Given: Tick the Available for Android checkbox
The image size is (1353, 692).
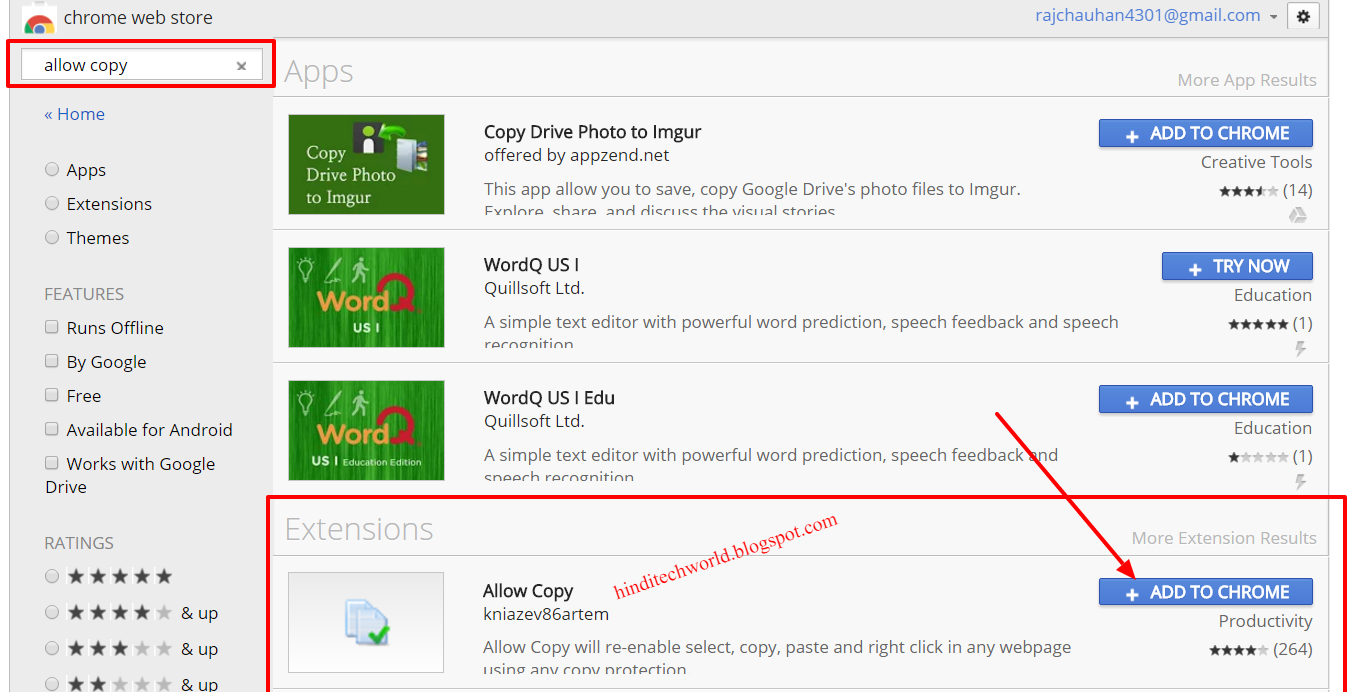Looking at the screenshot, I should coord(52,429).
